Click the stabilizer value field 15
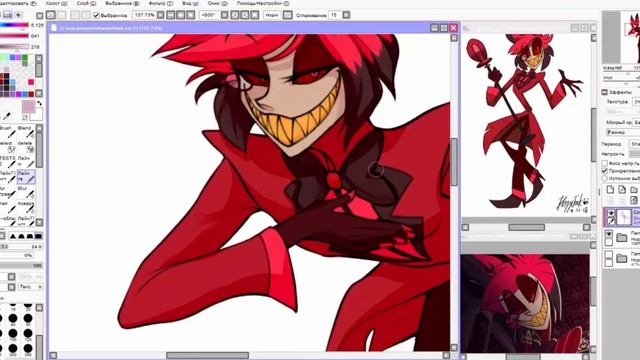This screenshot has height=360, width=640. (334, 15)
